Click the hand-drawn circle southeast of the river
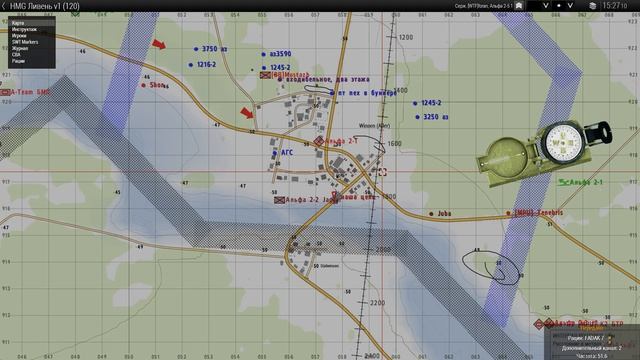This screenshot has height=360, width=640. 491,267
